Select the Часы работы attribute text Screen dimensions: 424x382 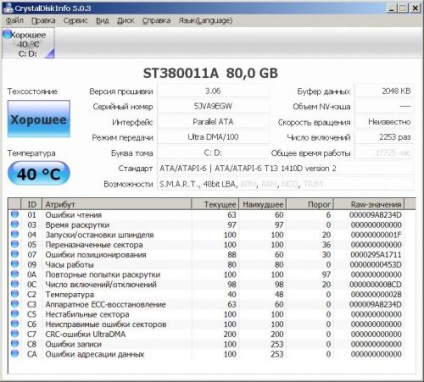(69, 265)
